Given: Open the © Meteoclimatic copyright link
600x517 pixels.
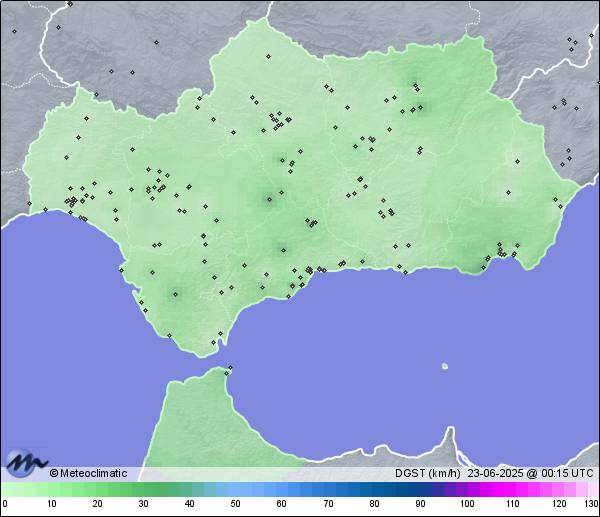Looking at the screenshot, I should 88,473.
